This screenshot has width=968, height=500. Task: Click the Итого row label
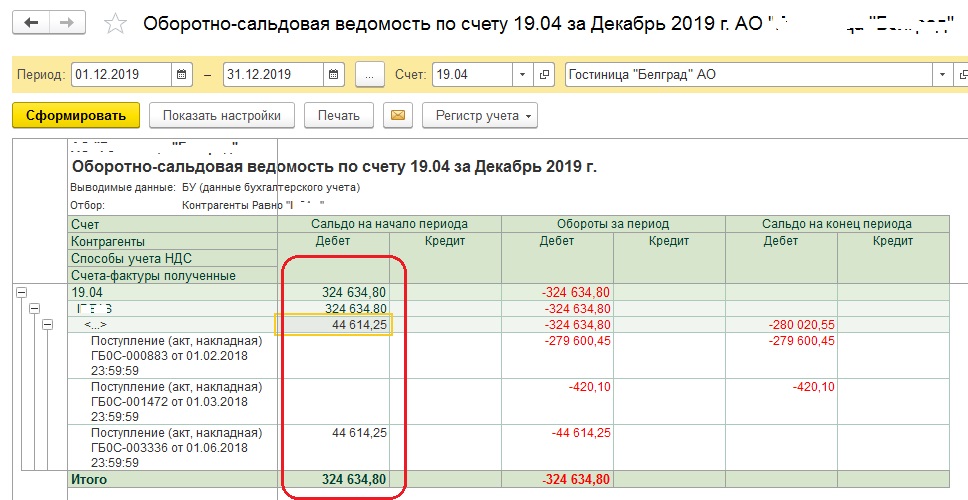tap(89, 479)
